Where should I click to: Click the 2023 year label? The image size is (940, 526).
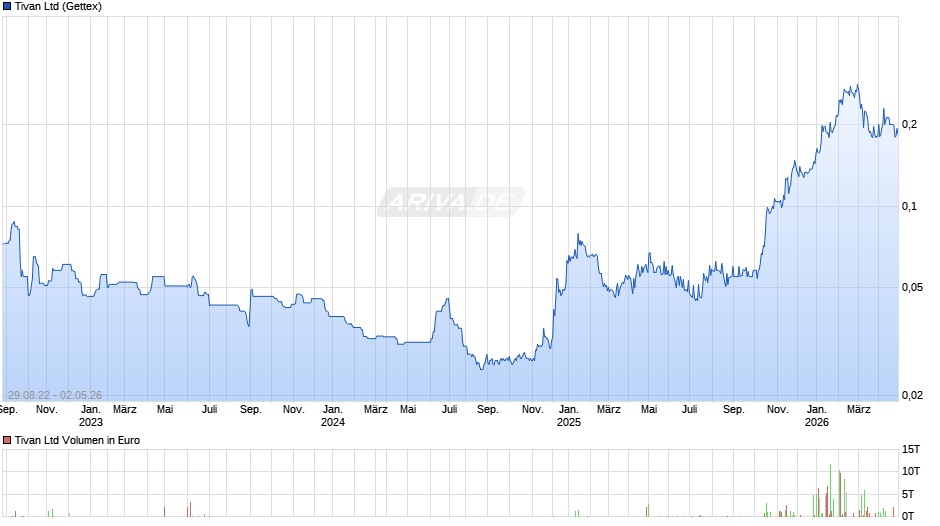[91, 422]
